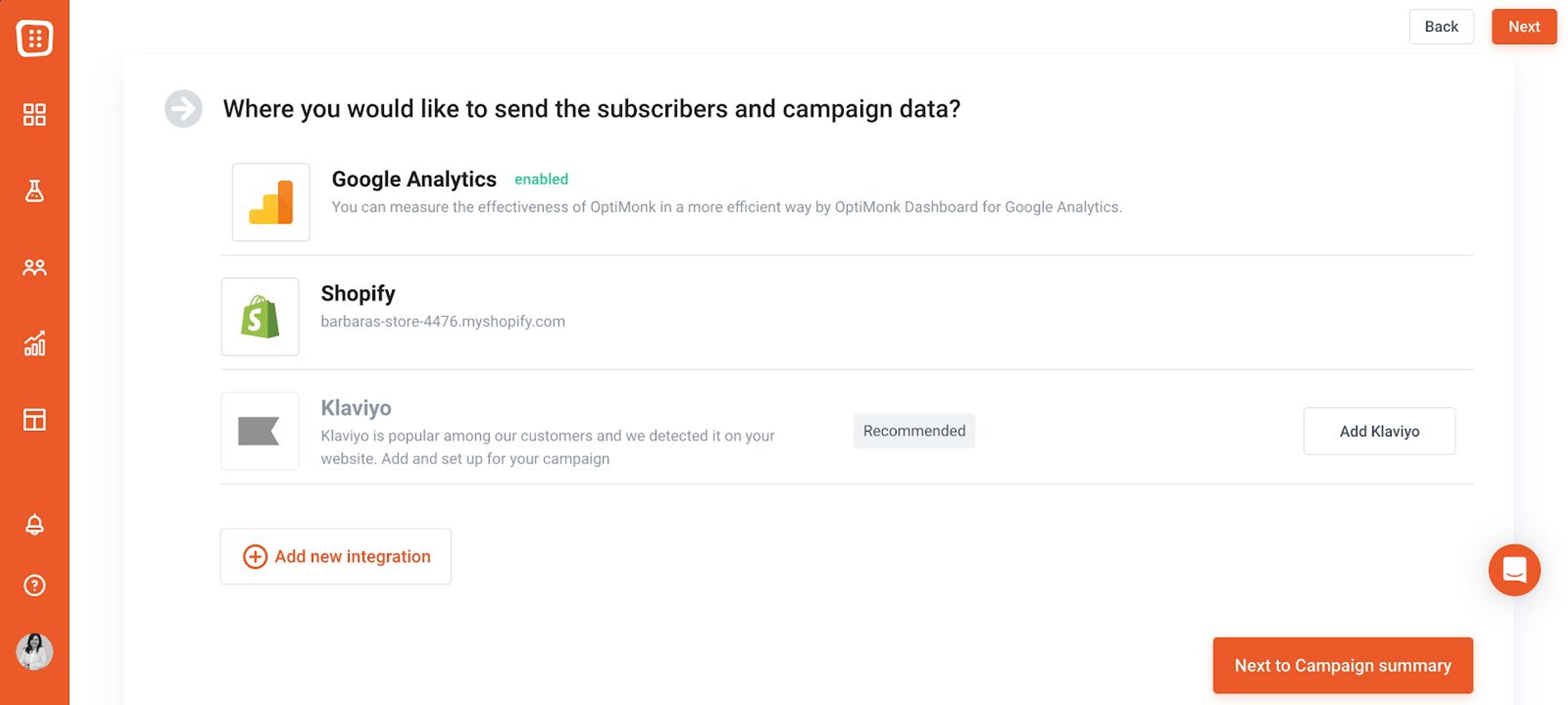Open the OptiMonk logo home icon
This screenshot has width=1568, height=705.
point(34,38)
